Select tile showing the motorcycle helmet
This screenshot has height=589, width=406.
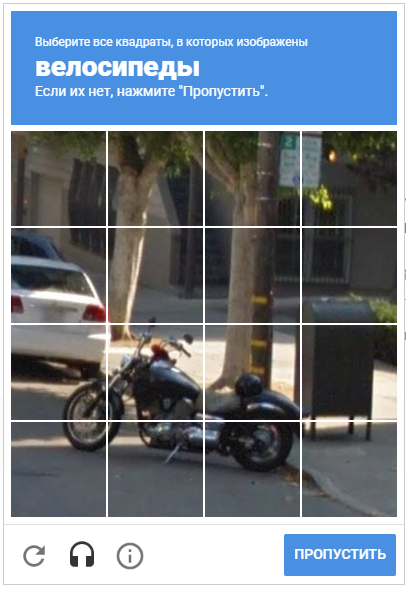pyautogui.click(x=252, y=372)
